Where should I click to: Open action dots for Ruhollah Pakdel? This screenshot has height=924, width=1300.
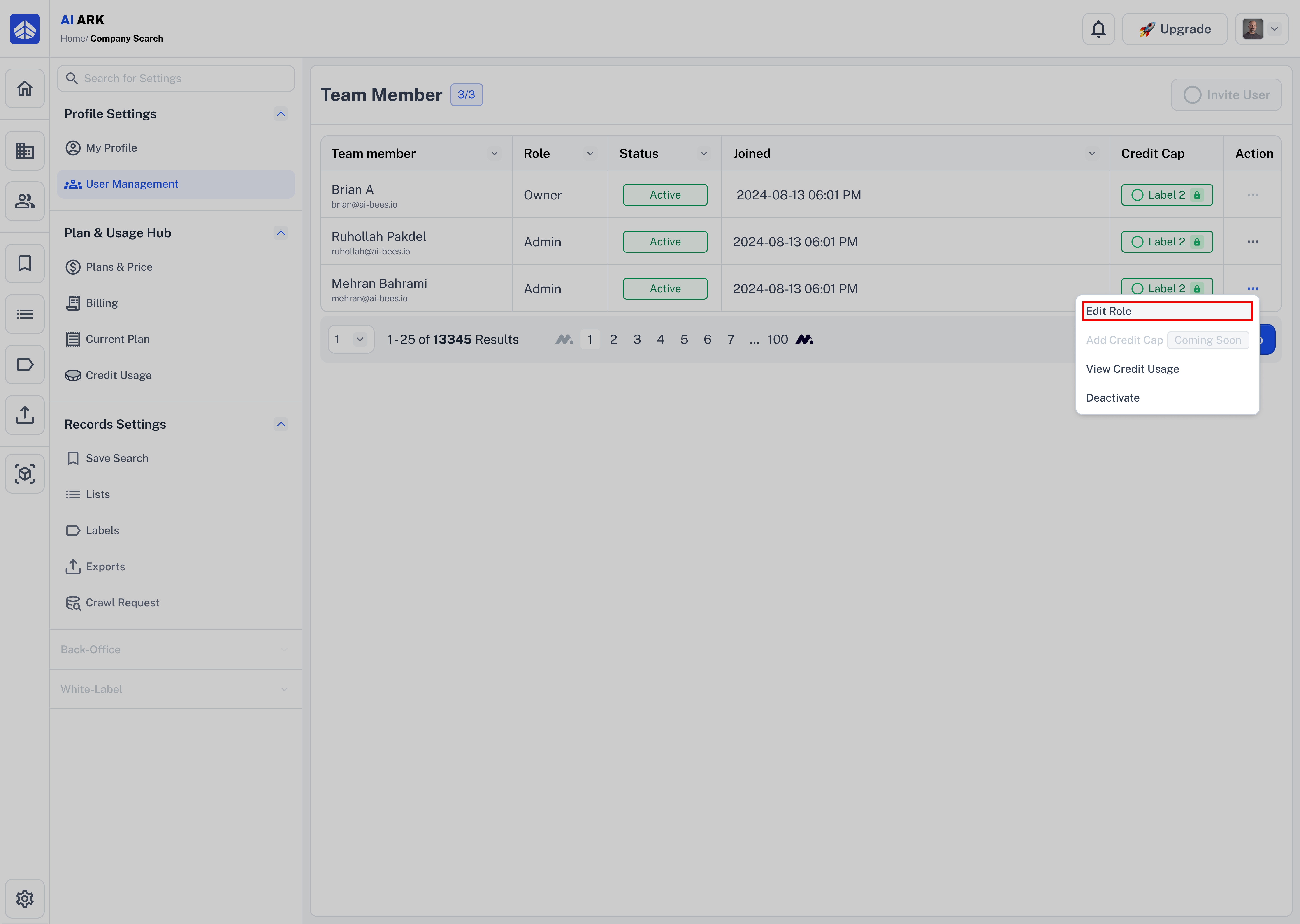(1253, 242)
